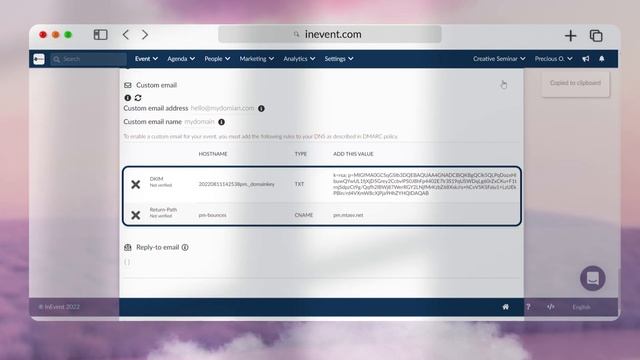
Task: Click the refresh icon under Custom email
Action: coord(138,98)
